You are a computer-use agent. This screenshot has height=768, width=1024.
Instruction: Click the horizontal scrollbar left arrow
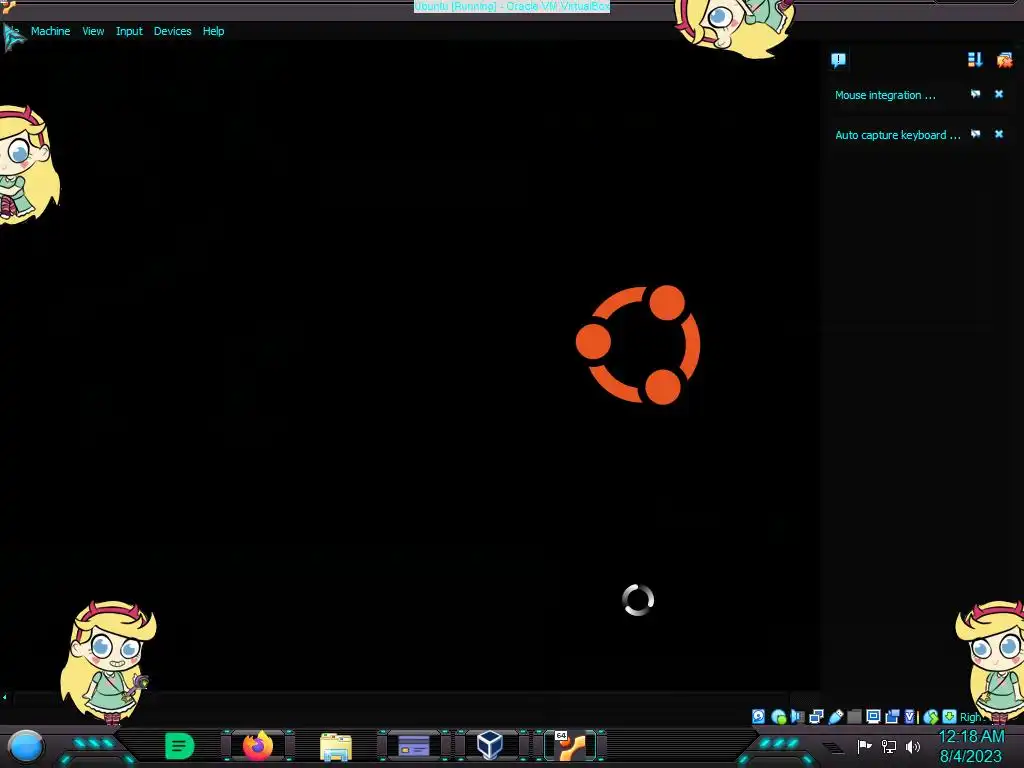(x=5, y=697)
